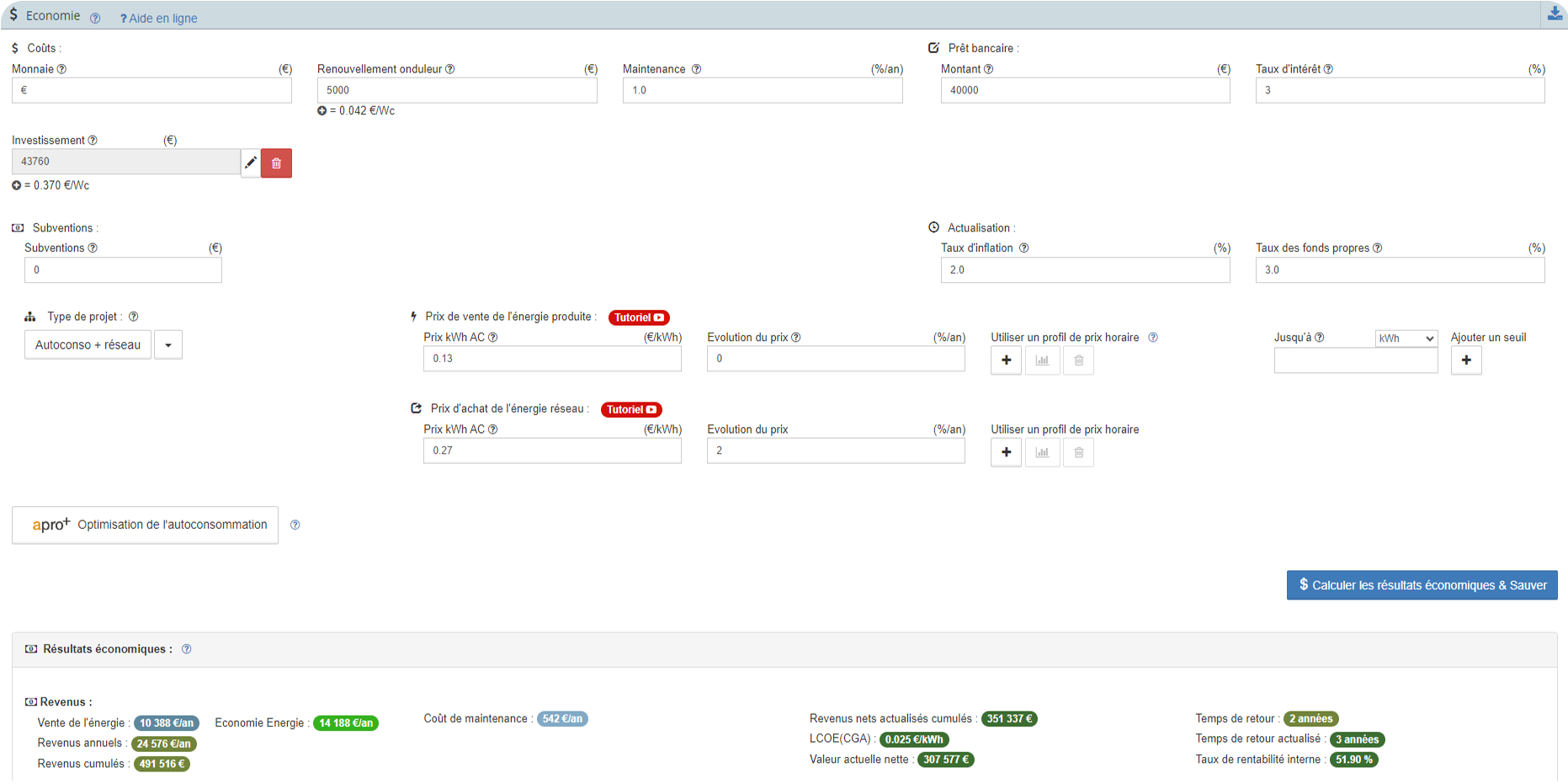Click the 542 €/an maintenance cost badge
This screenshot has height=784, width=1568.
(x=562, y=718)
